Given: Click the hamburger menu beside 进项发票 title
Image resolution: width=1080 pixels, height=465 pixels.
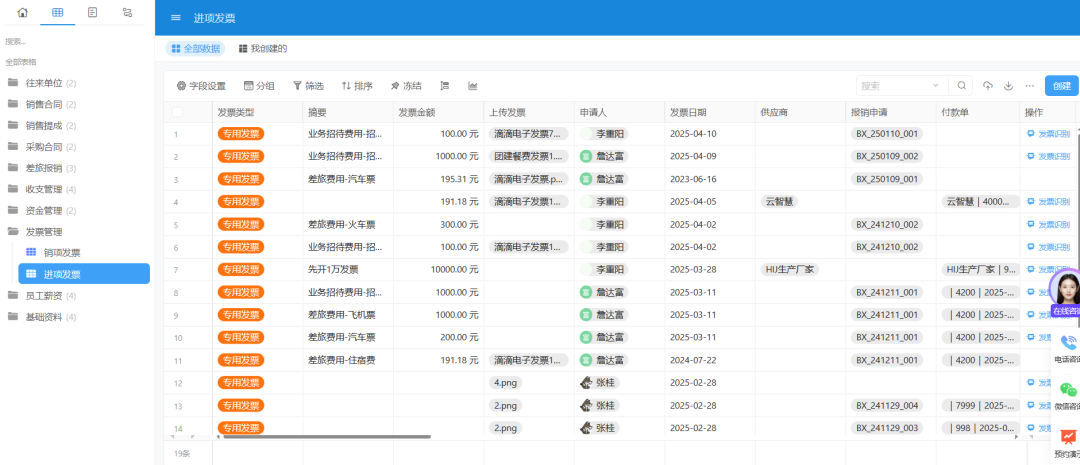Looking at the screenshot, I should [176, 18].
